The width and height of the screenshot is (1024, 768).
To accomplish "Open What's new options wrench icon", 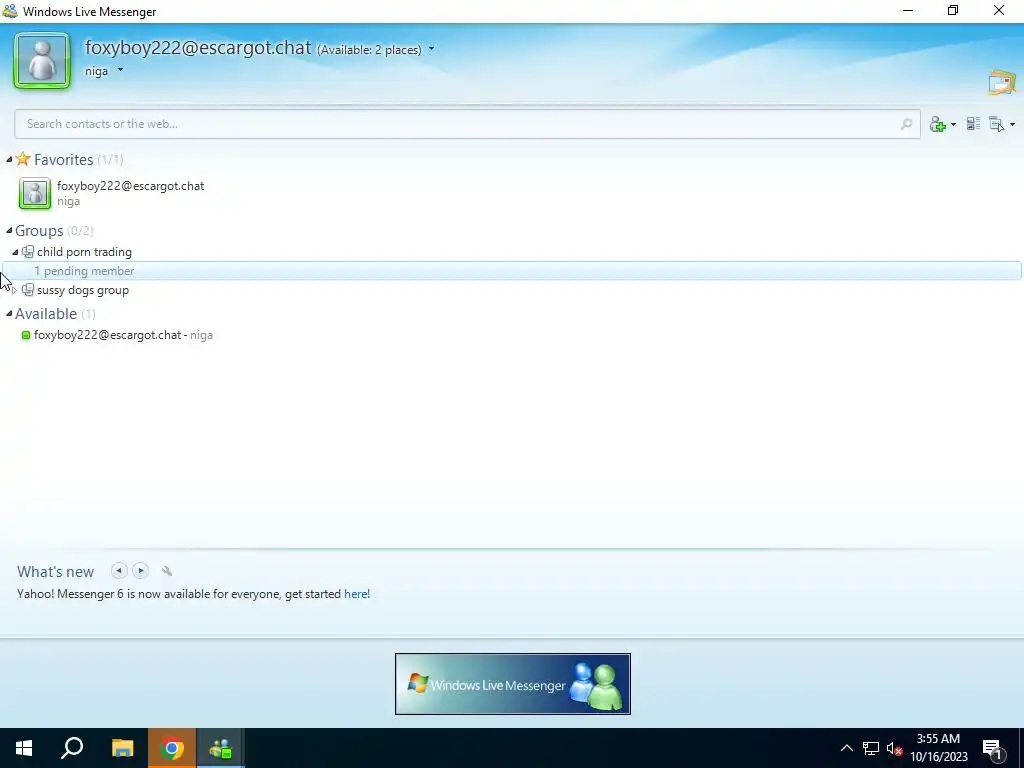I will [x=167, y=571].
